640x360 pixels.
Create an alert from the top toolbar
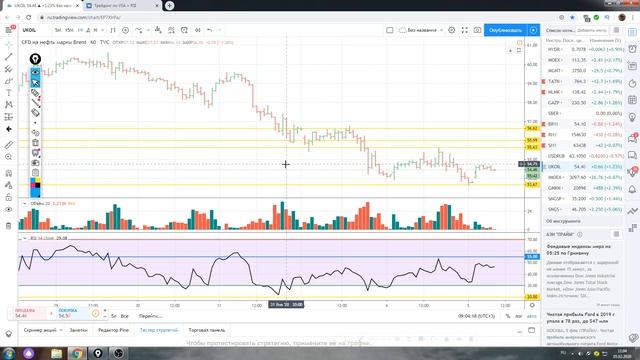pos(184,30)
